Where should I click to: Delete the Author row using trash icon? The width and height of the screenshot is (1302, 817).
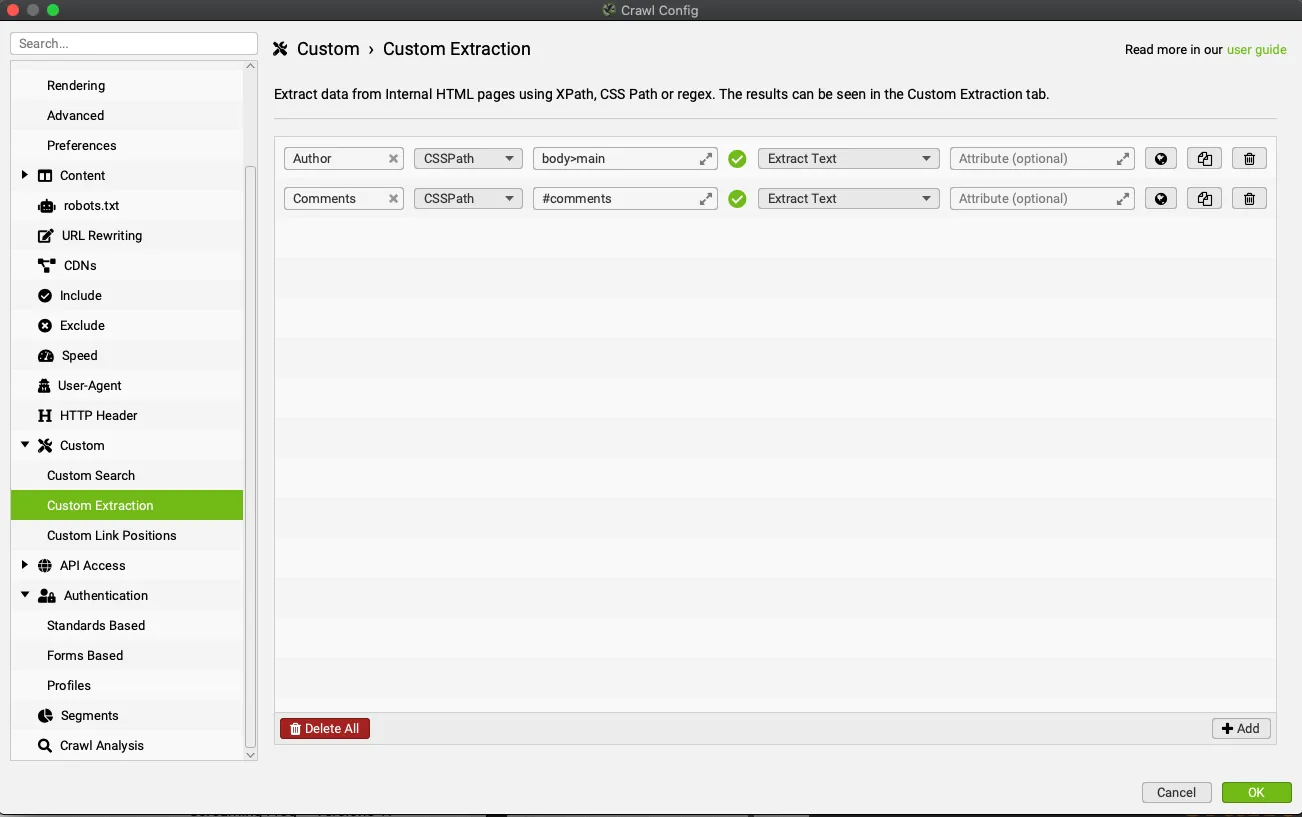[x=1249, y=159]
